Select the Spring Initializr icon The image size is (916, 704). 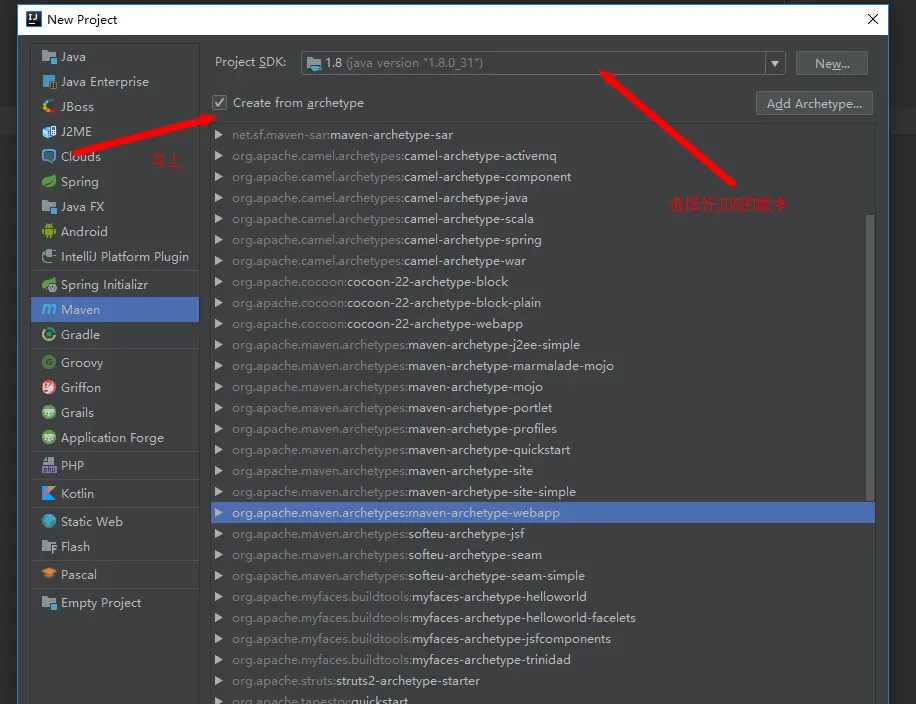49,285
